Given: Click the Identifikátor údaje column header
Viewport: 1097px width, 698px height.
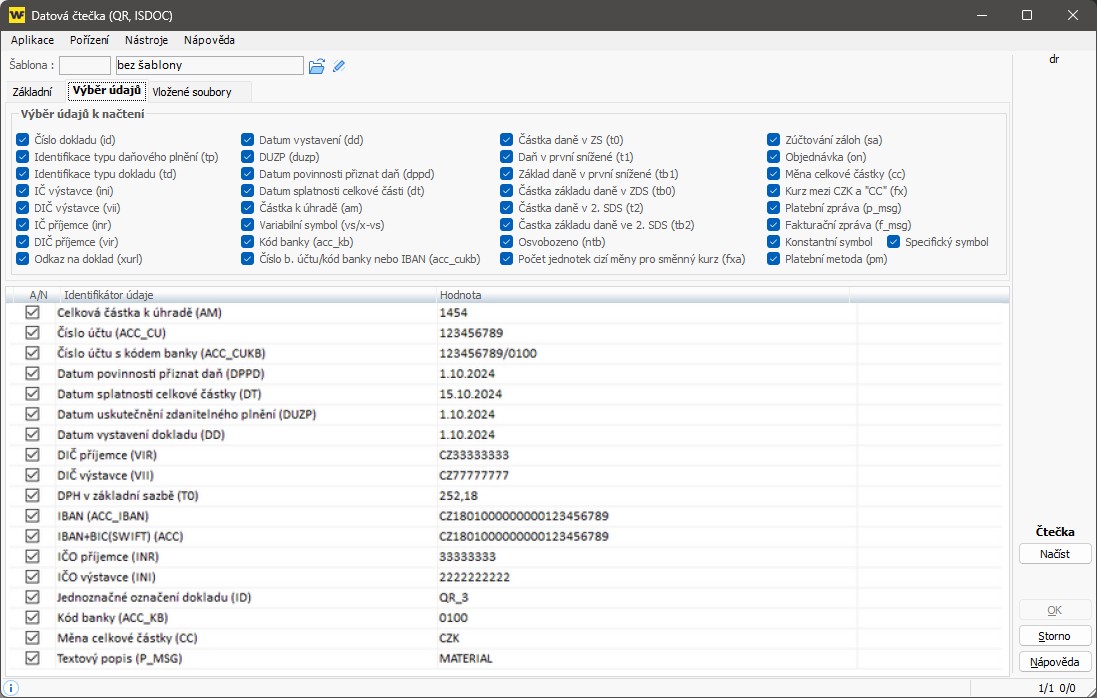Looking at the screenshot, I should (x=246, y=295).
